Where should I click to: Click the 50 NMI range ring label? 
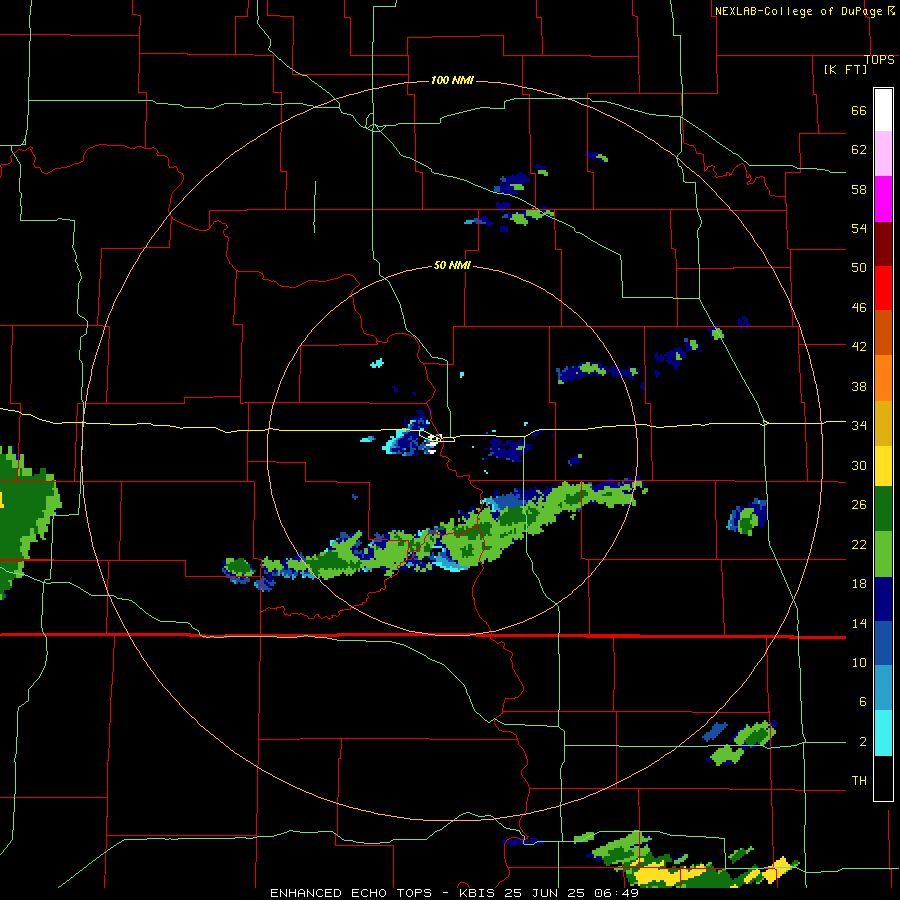pos(452,265)
